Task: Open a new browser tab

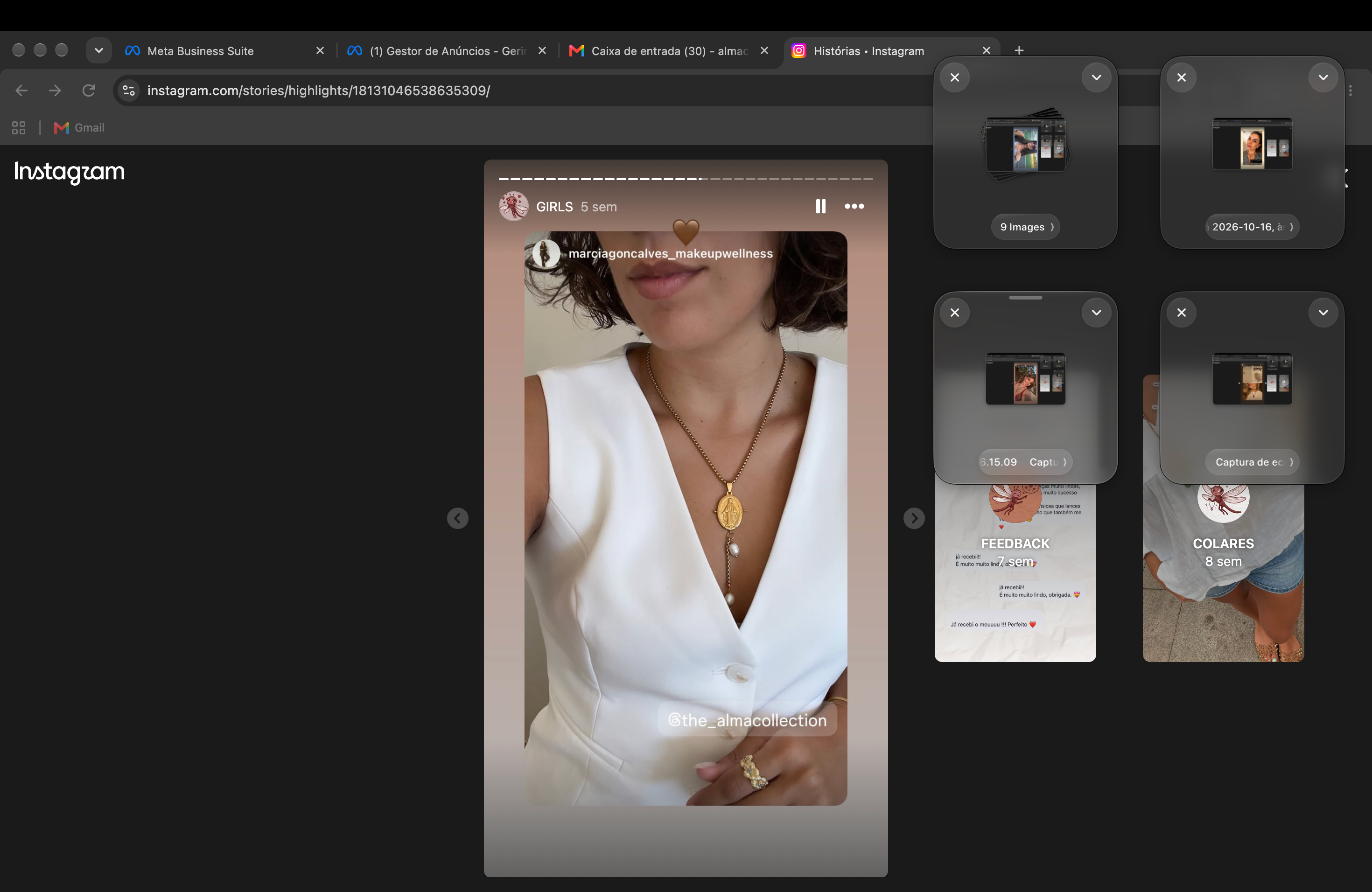Action: click(x=1019, y=51)
